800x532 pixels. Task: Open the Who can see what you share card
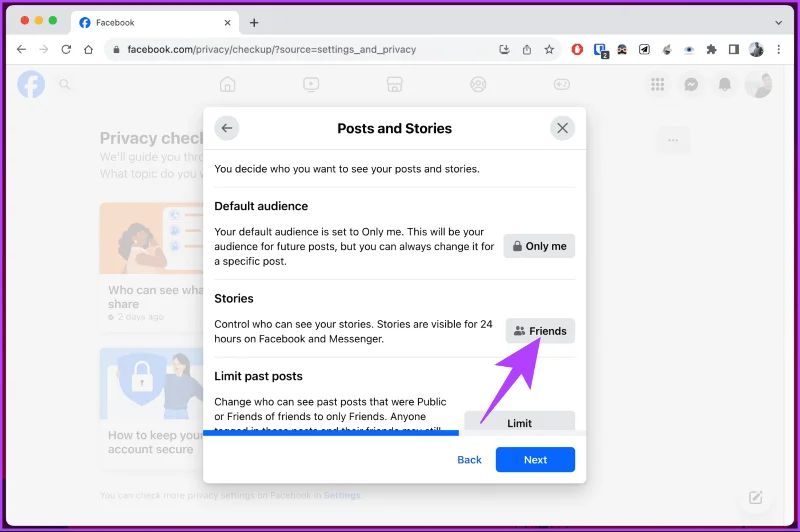coord(152,267)
